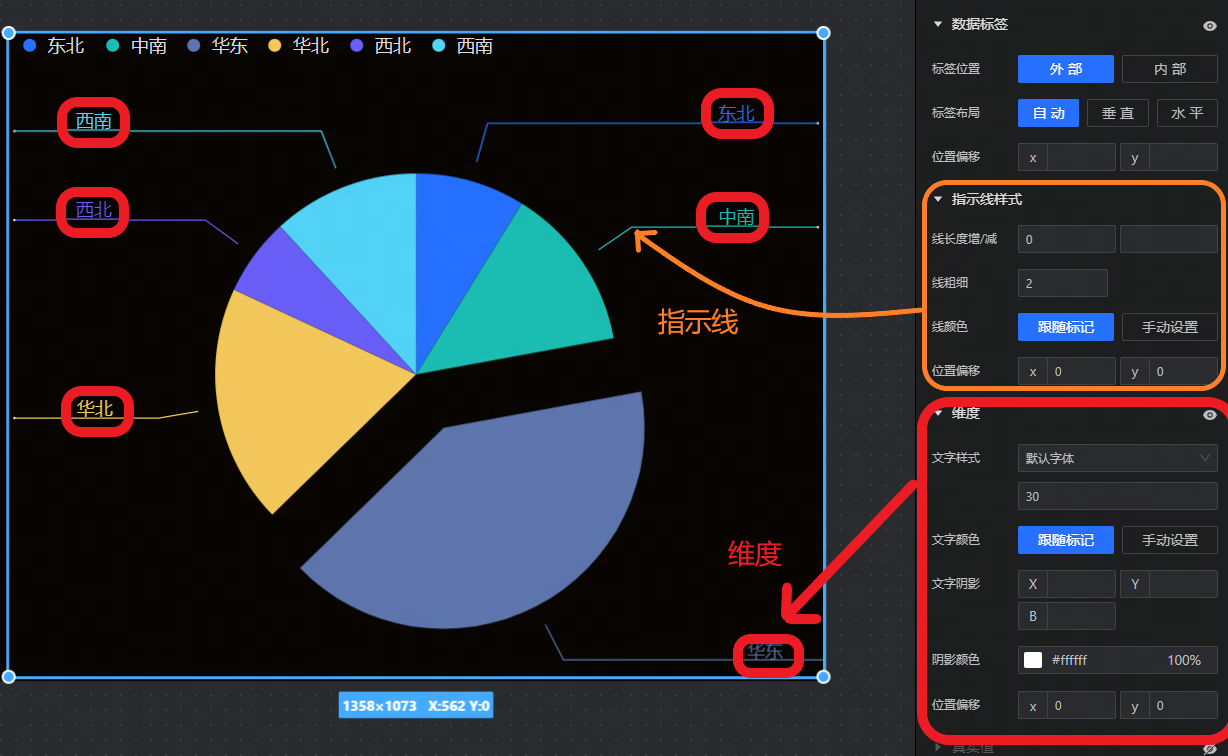Show the hidden 真实值 section via eye icon

click(1209, 747)
